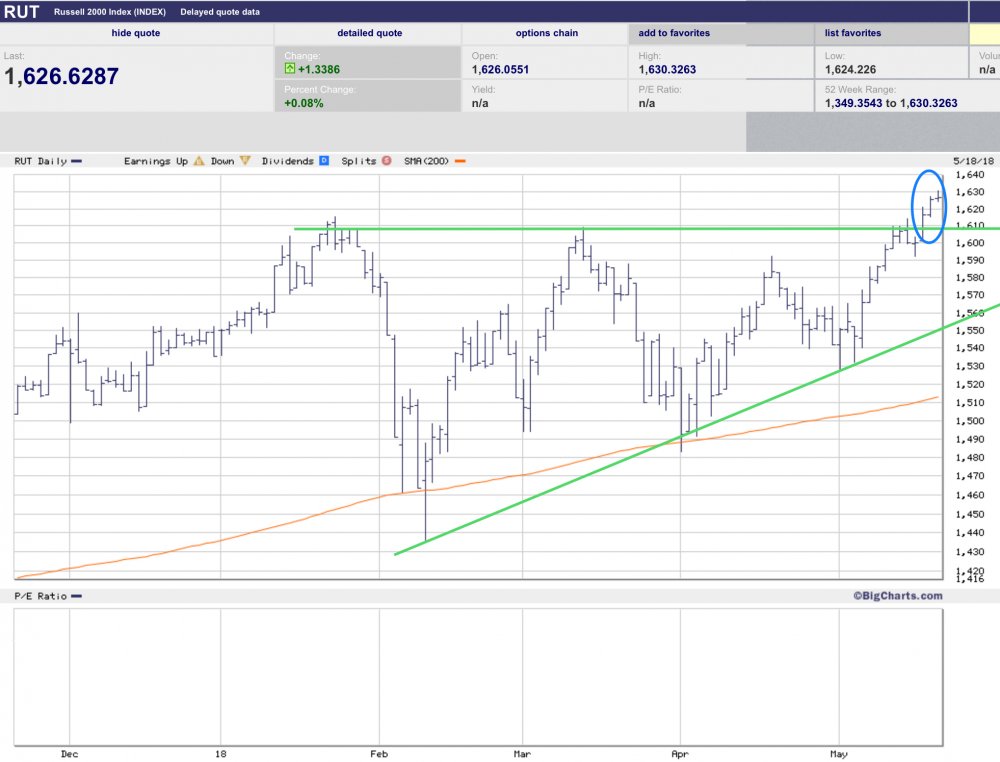Click the BigCharts.com copyright text
This screenshot has height=762, width=1000.
[x=898, y=596]
